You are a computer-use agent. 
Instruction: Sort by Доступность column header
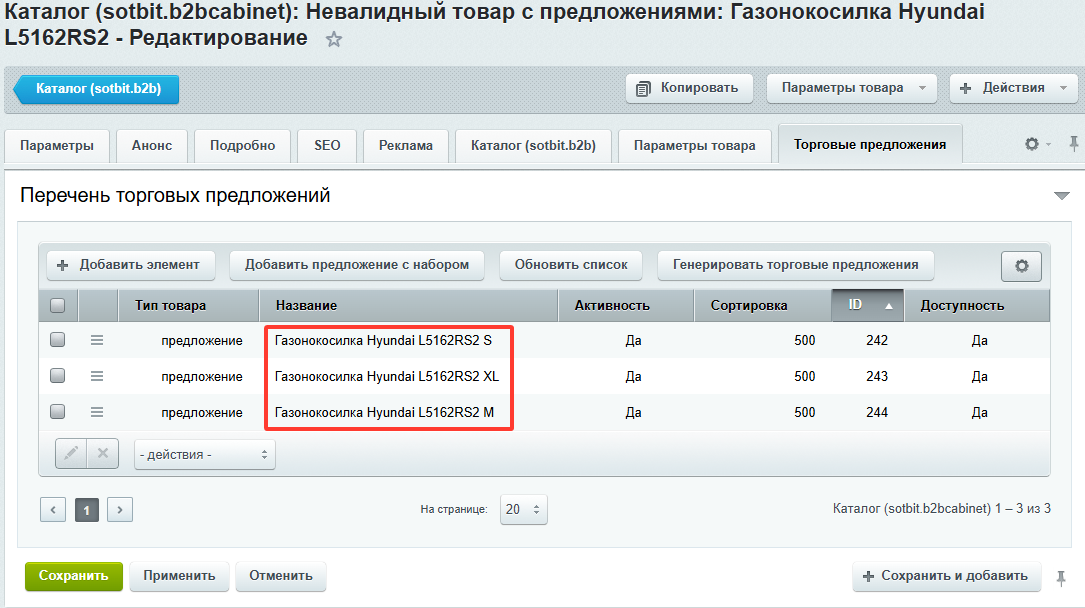click(x=976, y=305)
